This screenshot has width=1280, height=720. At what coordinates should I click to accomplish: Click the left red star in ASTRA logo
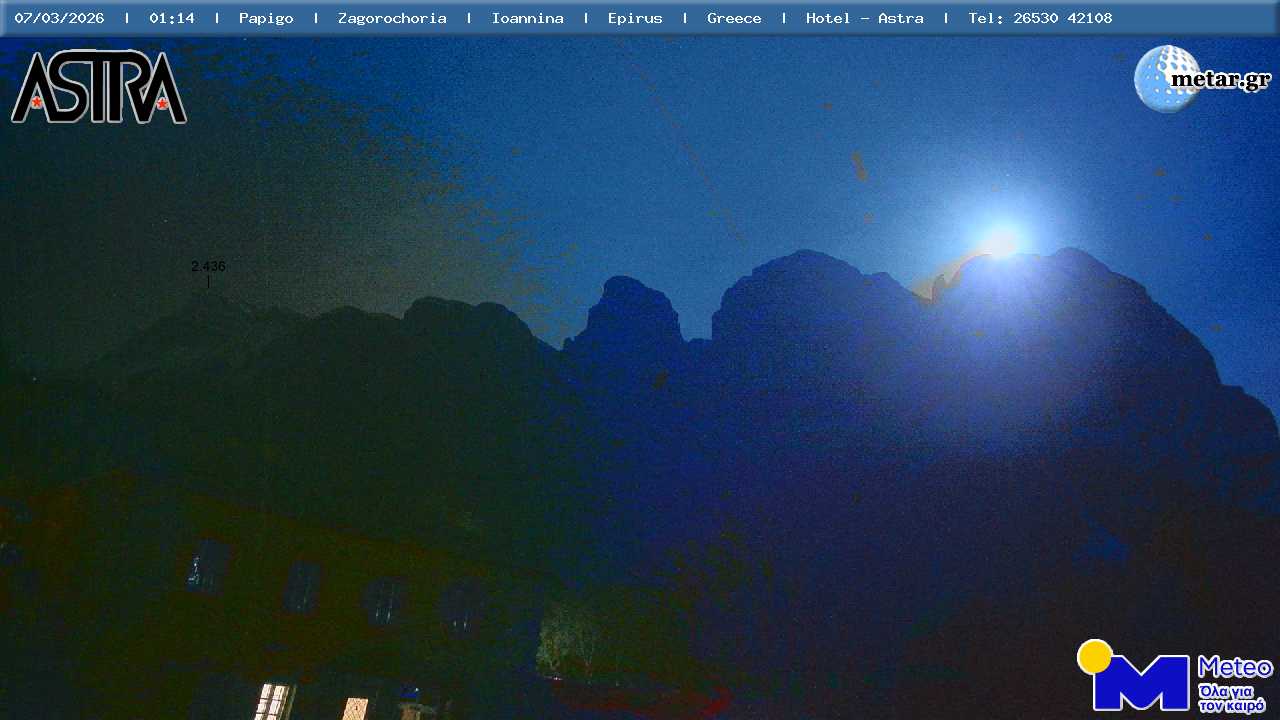point(37,102)
